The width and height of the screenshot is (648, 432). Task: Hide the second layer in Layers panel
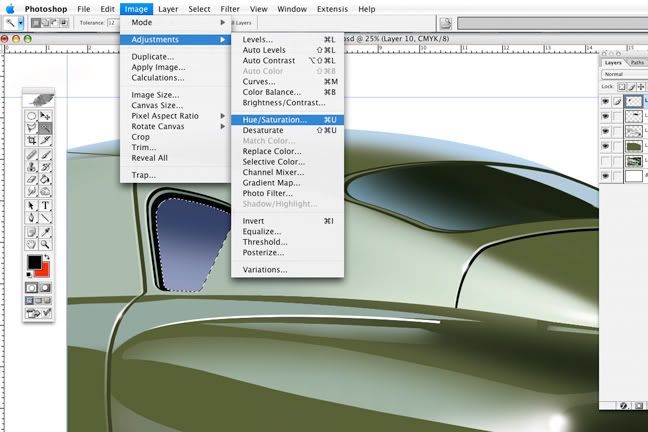point(605,116)
